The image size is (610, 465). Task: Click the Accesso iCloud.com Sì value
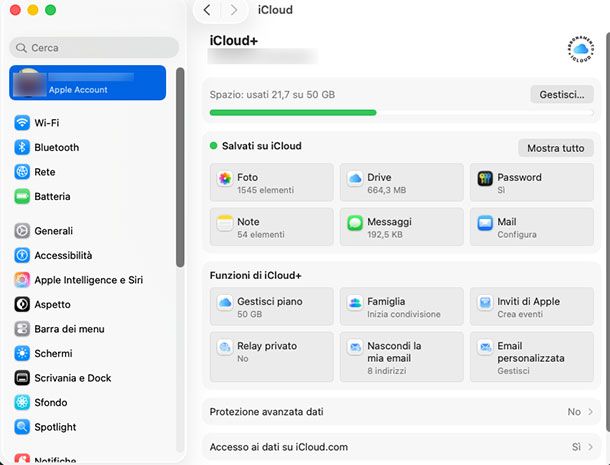(576, 447)
